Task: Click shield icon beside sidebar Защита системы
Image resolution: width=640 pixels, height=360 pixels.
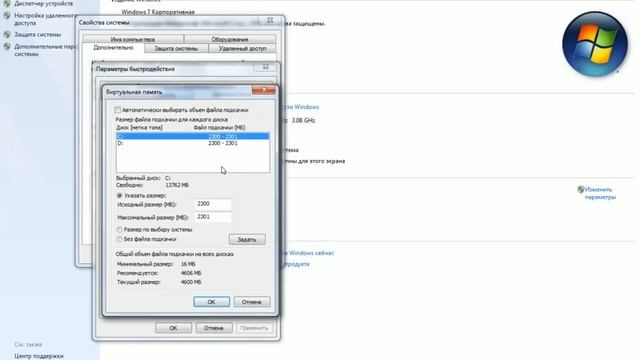Action: pyautogui.click(x=7, y=35)
